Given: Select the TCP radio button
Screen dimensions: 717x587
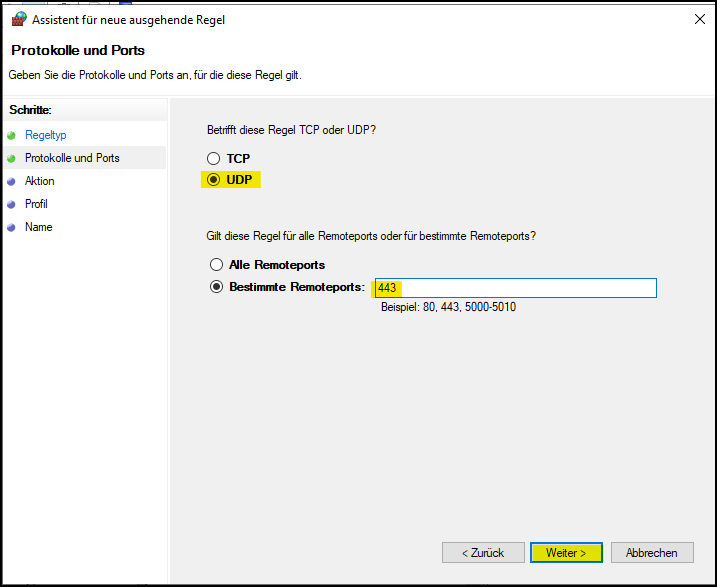Looking at the screenshot, I should point(213,159).
